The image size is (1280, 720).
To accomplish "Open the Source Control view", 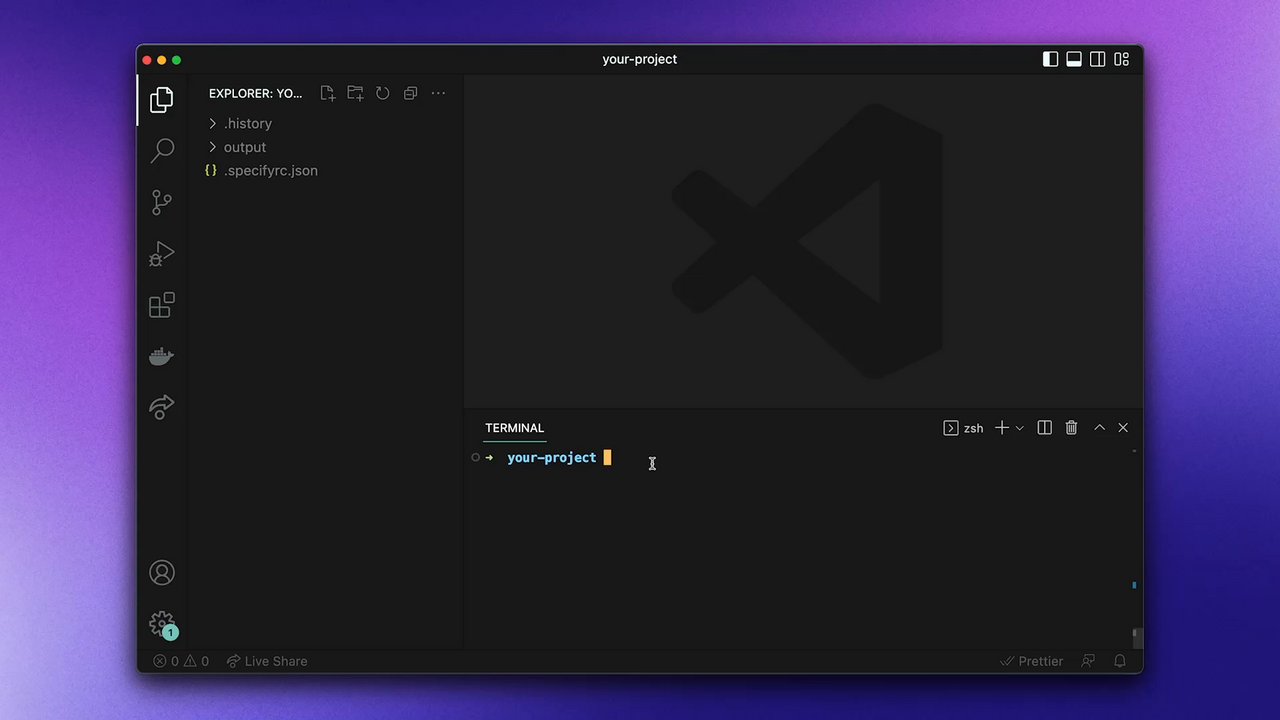I will coord(161,202).
